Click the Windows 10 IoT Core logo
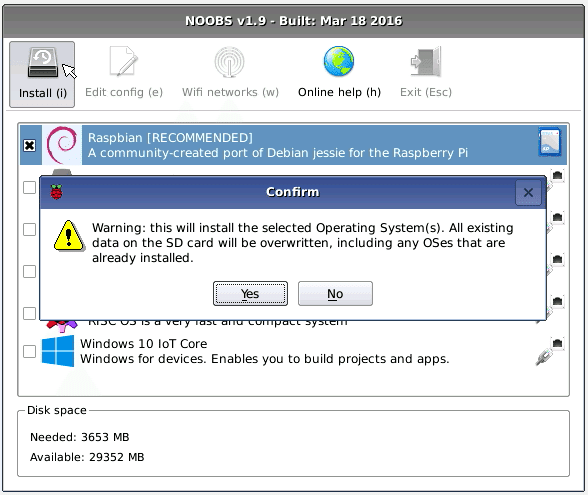 [58, 351]
